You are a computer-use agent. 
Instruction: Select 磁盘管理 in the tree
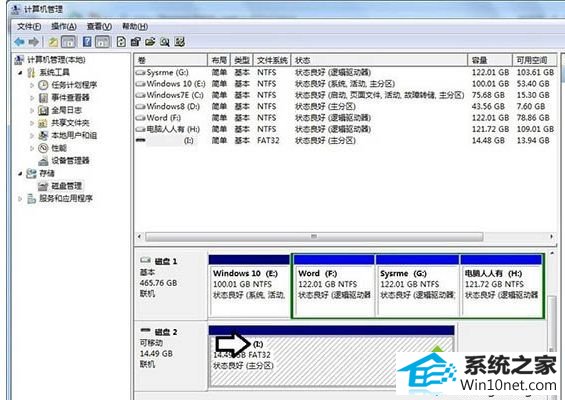click(x=67, y=186)
